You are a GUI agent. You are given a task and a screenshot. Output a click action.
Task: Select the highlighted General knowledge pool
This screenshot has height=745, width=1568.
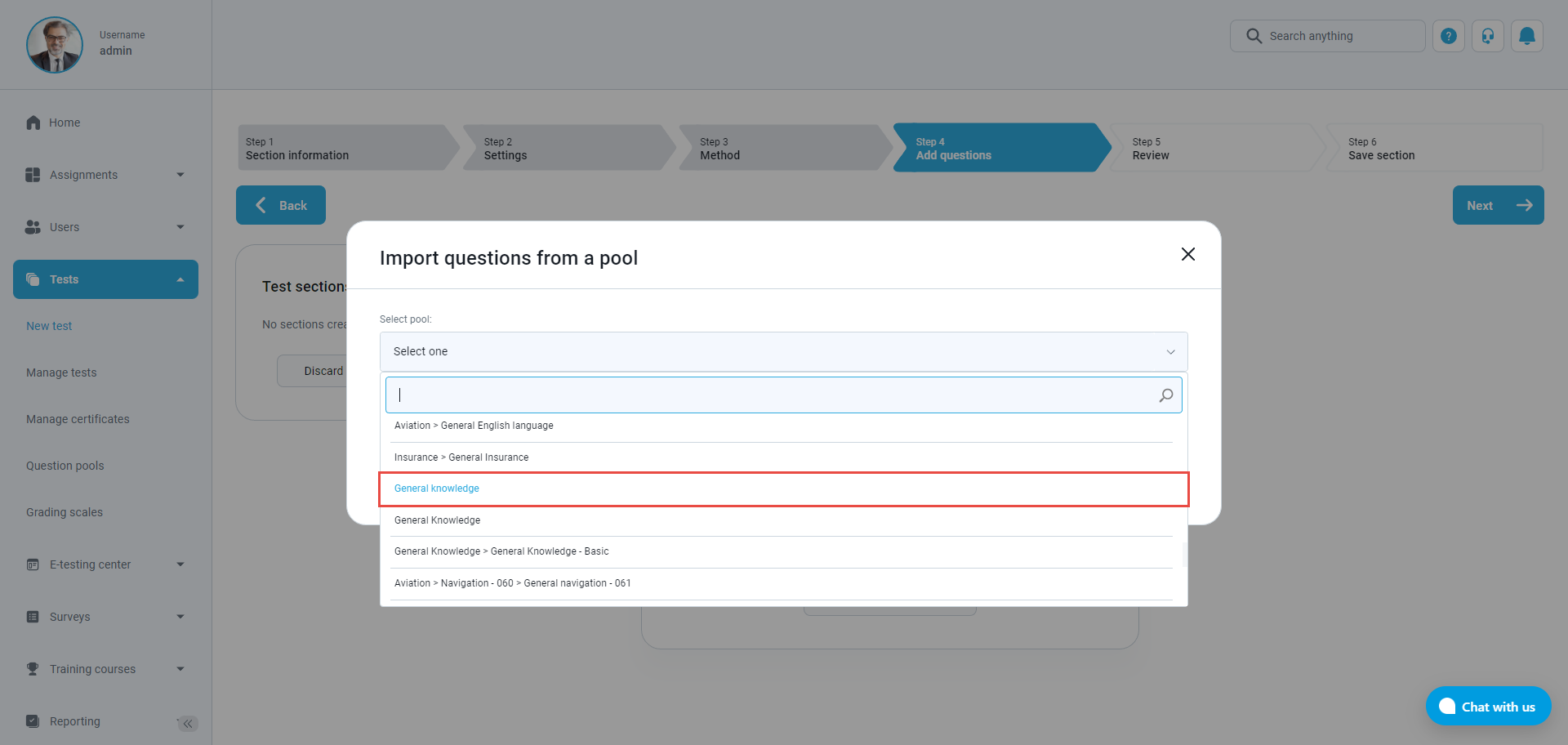(x=437, y=488)
